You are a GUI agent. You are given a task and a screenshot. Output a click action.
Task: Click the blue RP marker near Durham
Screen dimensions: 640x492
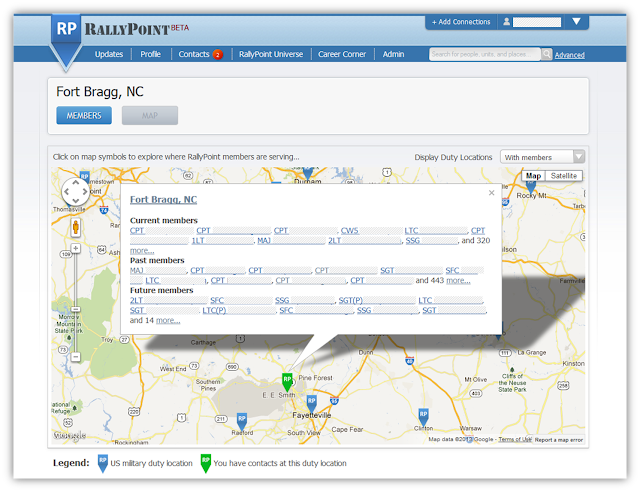point(308,174)
